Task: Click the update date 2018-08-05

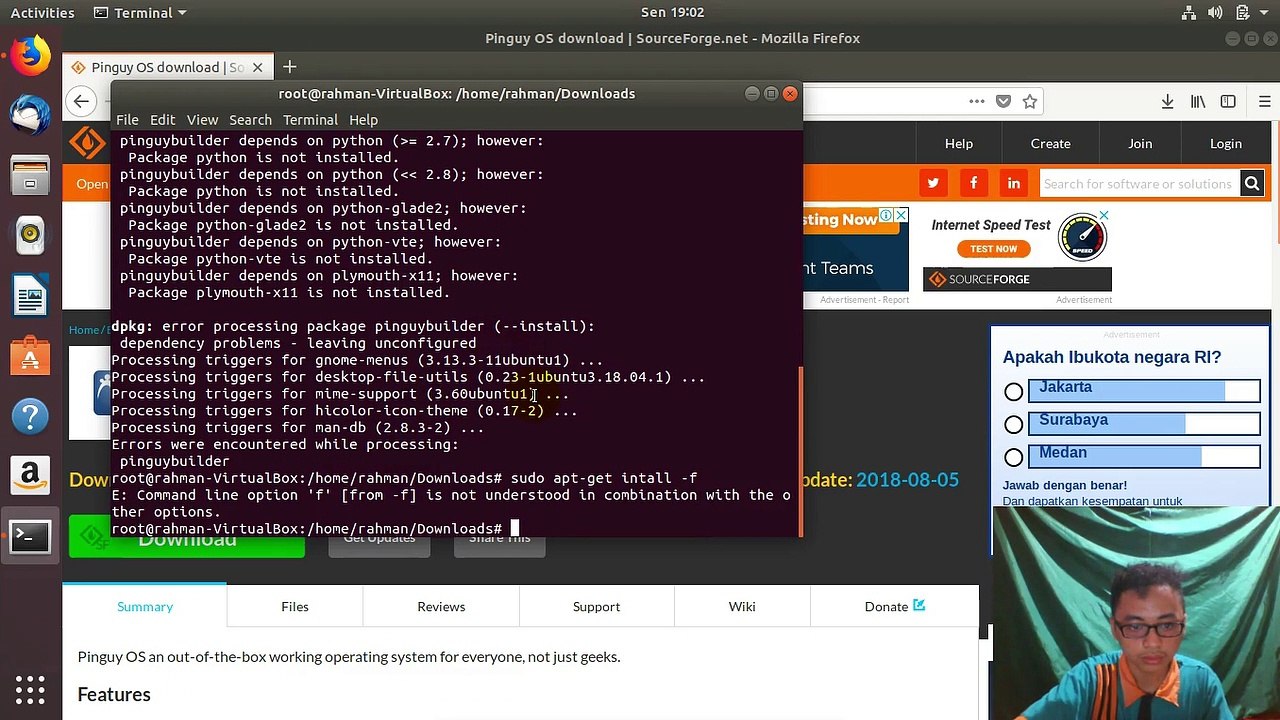Action: (x=907, y=480)
